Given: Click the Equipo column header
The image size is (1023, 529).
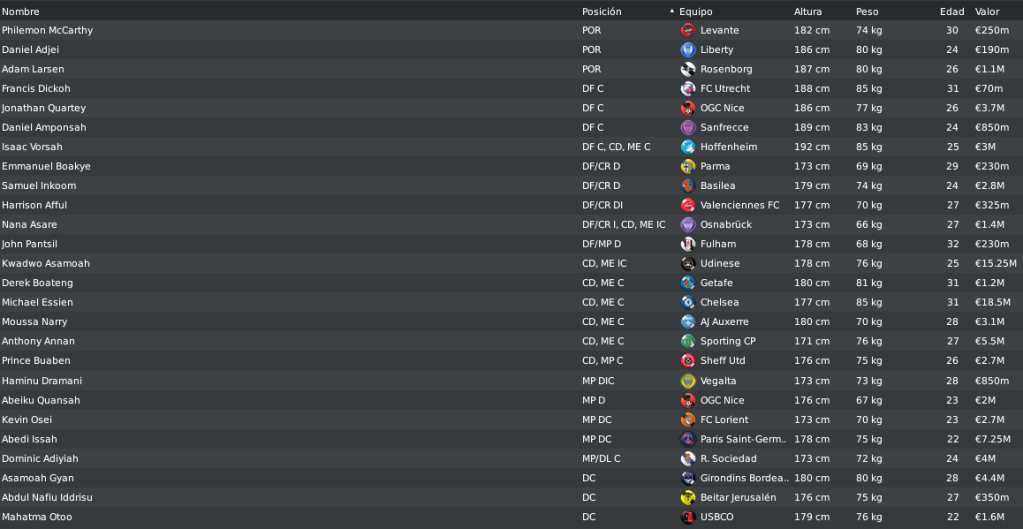Looking at the screenshot, I should (695, 12).
